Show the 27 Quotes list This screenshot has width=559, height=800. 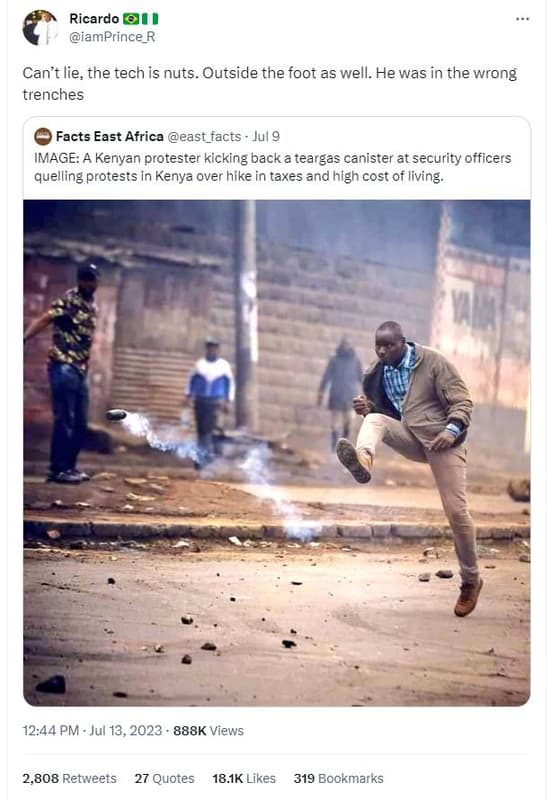coord(164,779)
